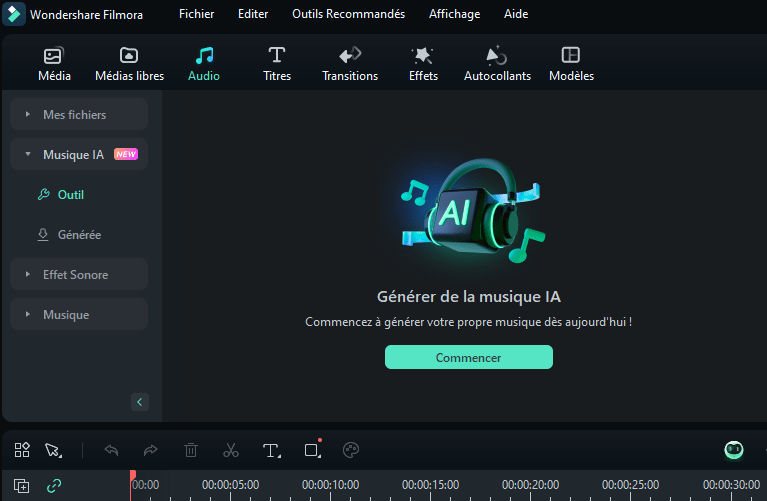Open the Média tab

click(54, 64)
